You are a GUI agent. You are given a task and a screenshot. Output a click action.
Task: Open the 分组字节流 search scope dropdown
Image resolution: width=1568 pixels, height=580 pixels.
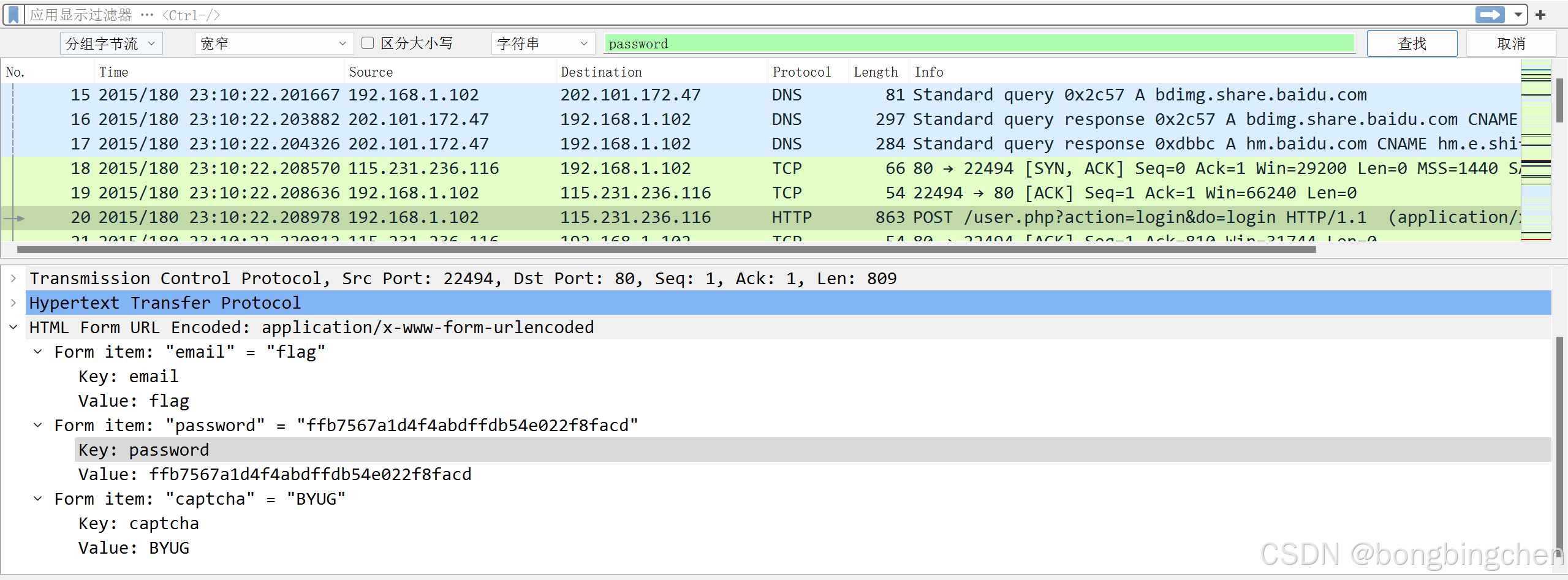coord(110,43)
